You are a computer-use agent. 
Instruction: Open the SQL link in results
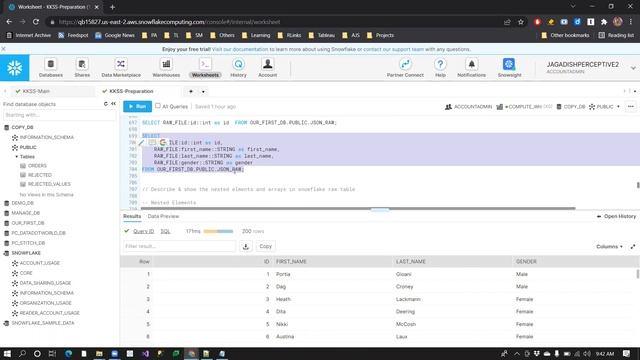[x=165, y=231]
